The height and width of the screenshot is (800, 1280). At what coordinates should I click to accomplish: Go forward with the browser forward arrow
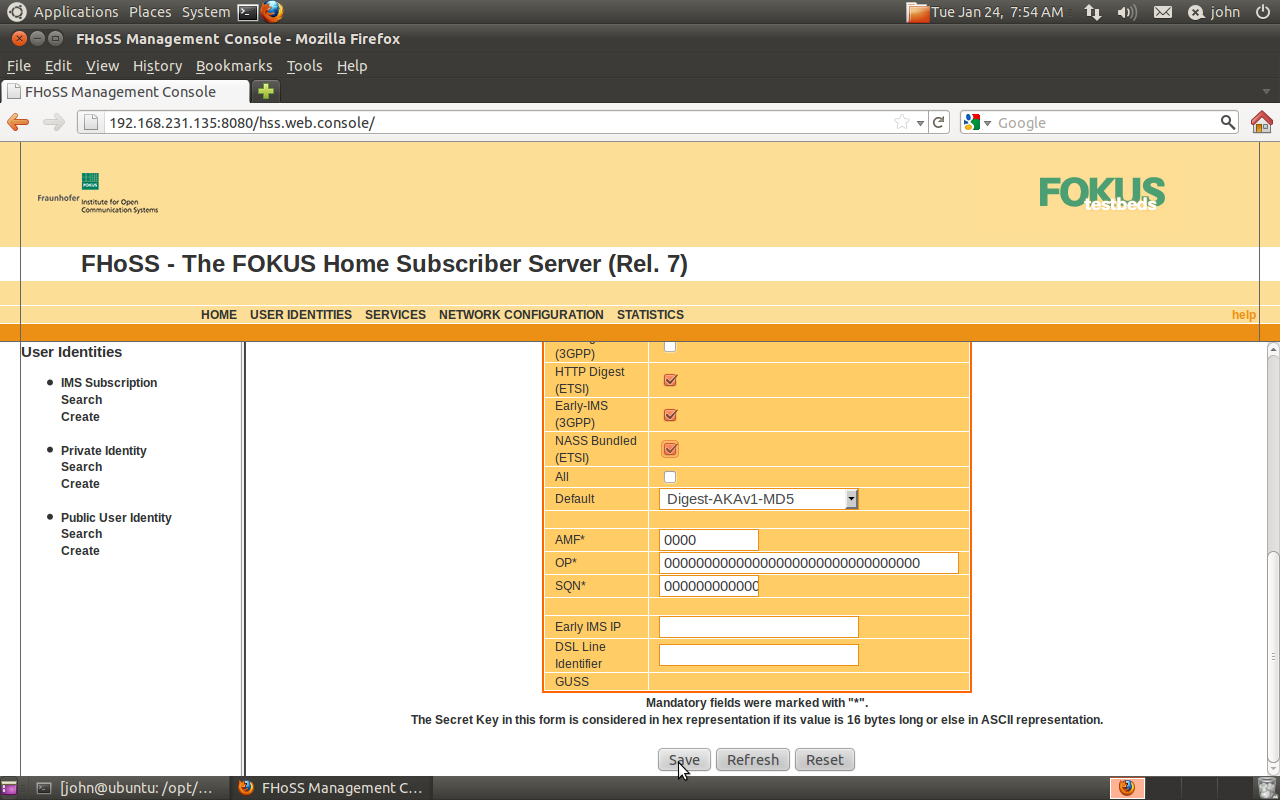(x=54, y=122)
